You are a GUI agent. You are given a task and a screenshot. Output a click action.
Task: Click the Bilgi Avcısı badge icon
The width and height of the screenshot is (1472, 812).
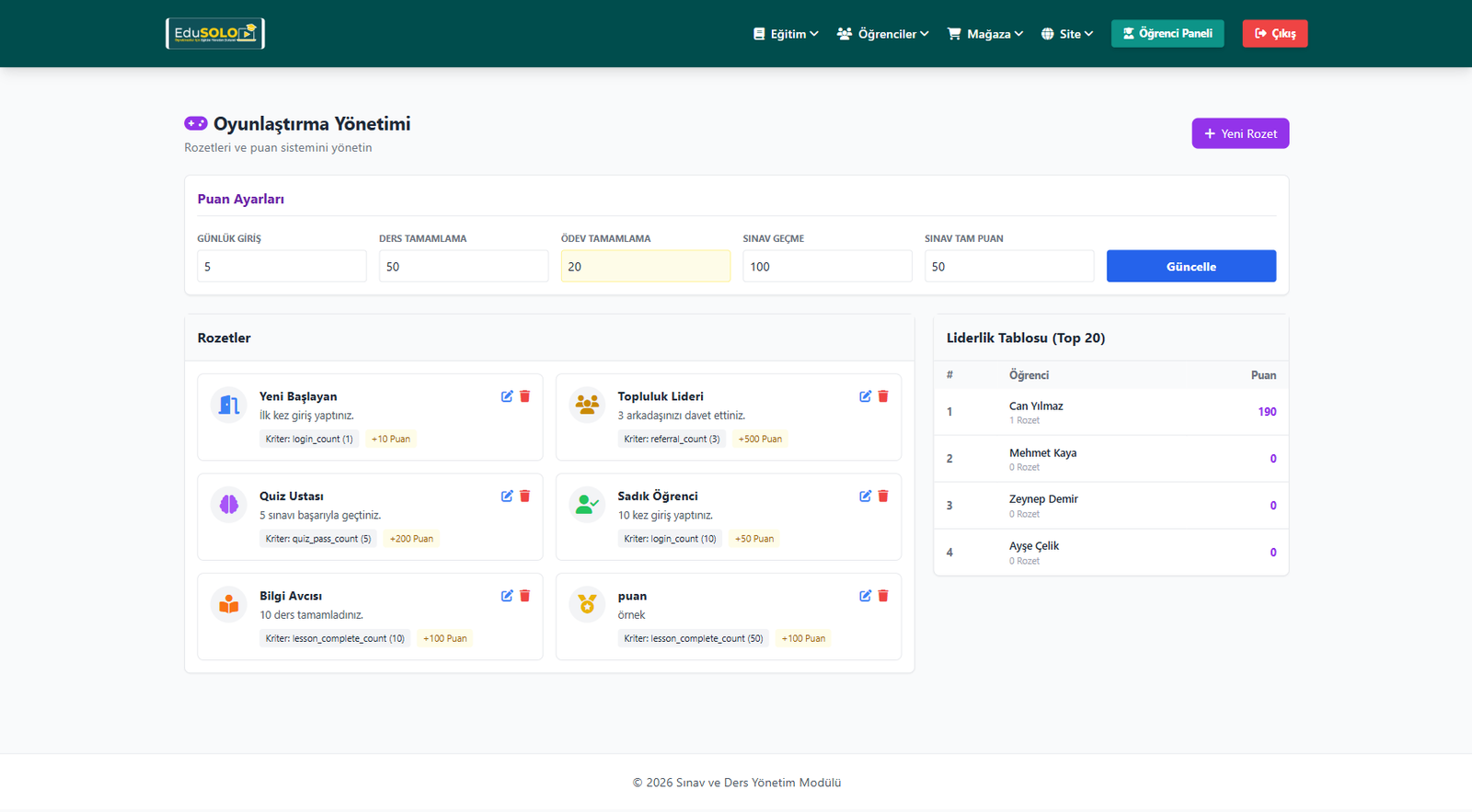(x=229, y=604)
